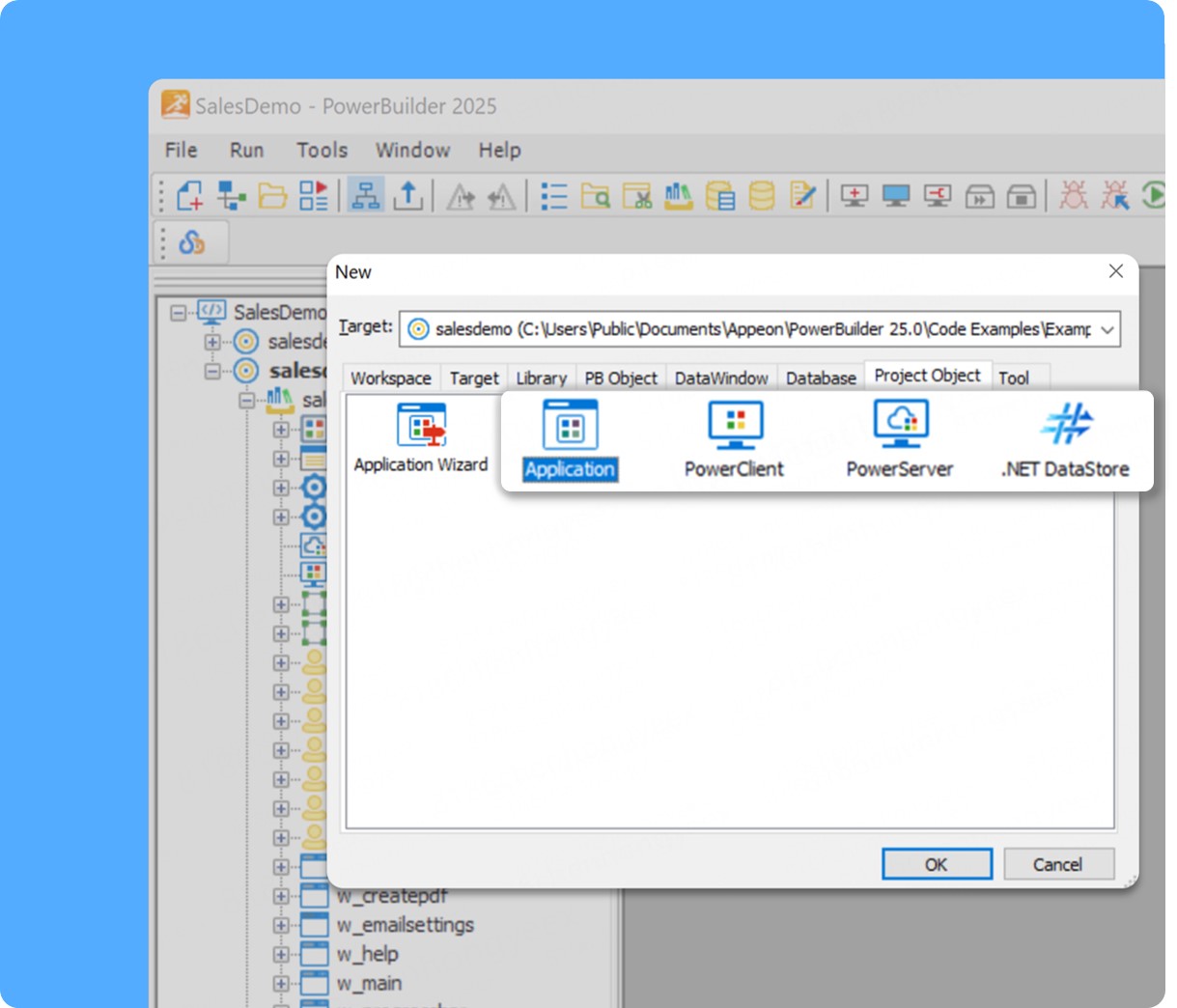Screen dimensions: 1177x1008
Task: Click the Deploy workspace monitor icon
Action: pos(938,196)
